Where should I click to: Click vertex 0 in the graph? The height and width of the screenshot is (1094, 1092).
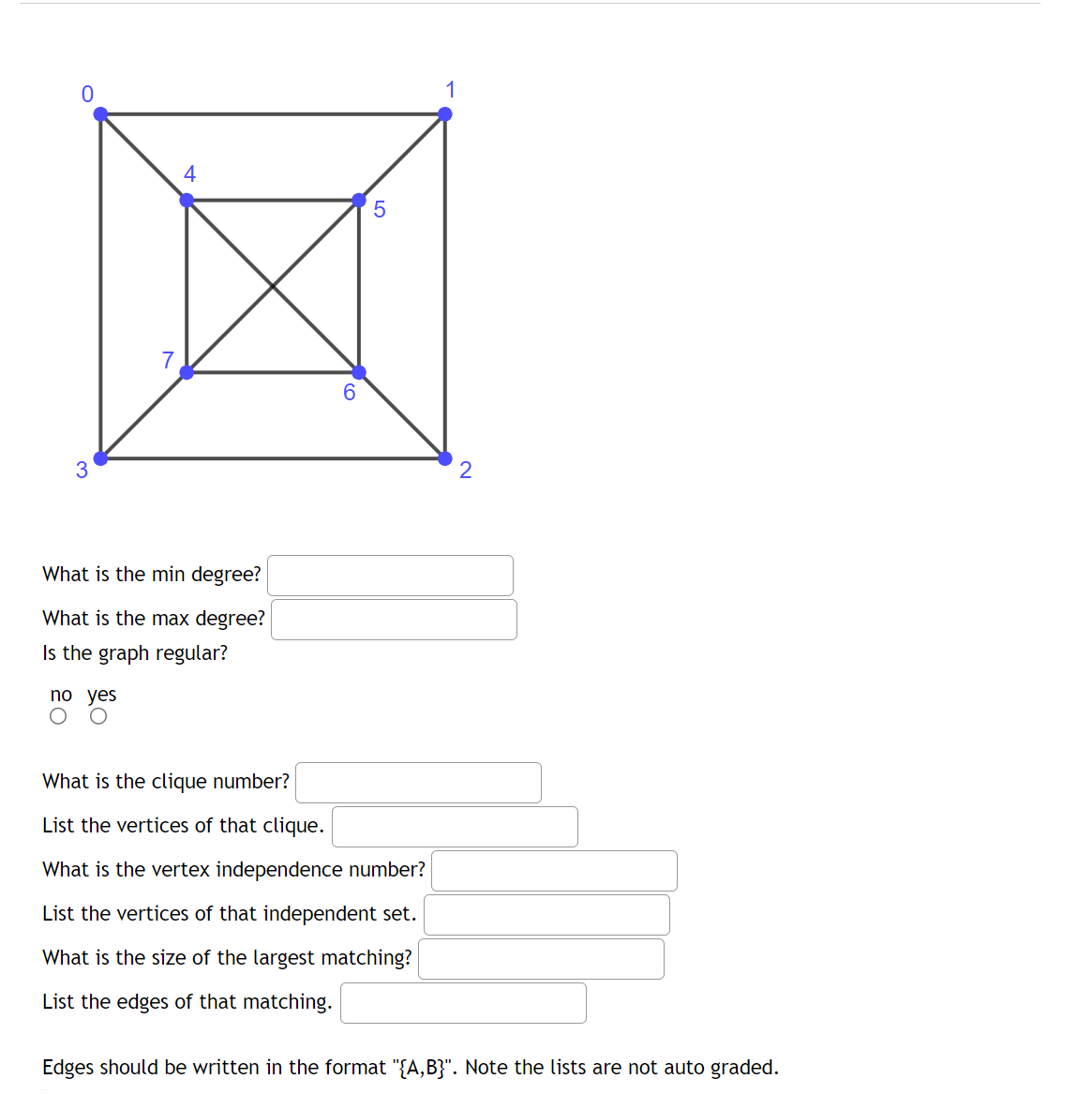click(x=99, y=113)
